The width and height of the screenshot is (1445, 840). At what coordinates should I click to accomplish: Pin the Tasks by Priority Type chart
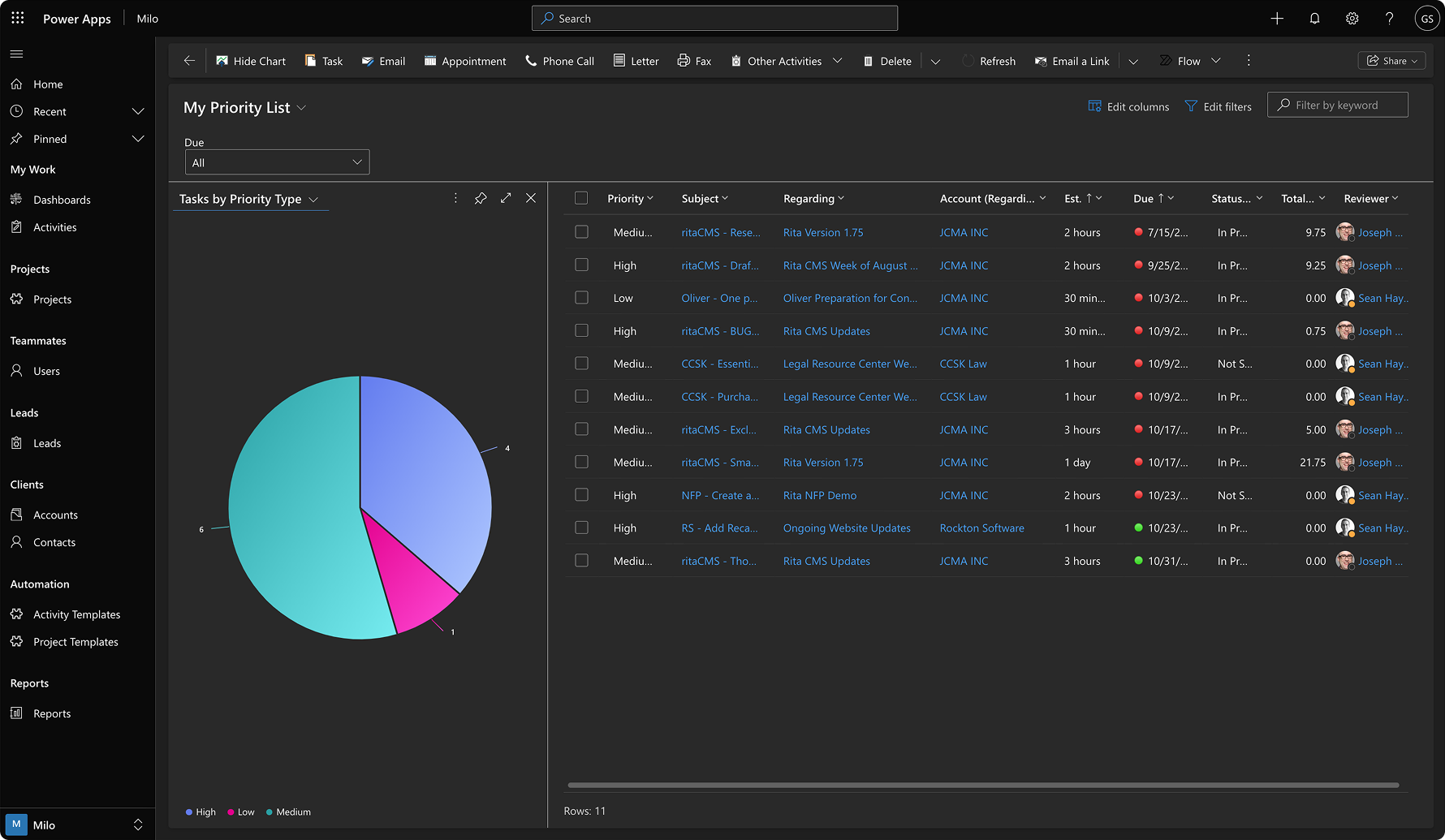[x=481, y=198]
